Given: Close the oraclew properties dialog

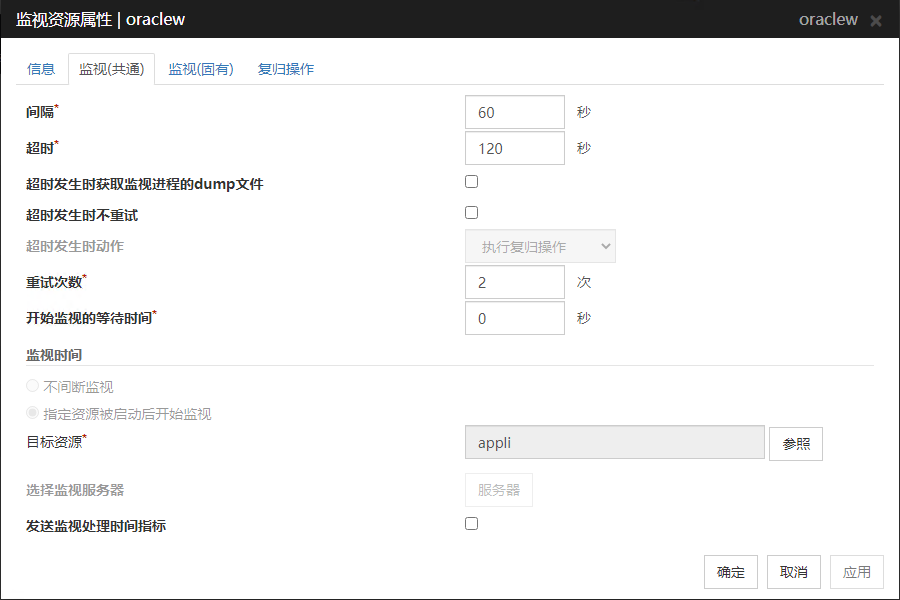Looking at the screenshot, I should point(876,21).
